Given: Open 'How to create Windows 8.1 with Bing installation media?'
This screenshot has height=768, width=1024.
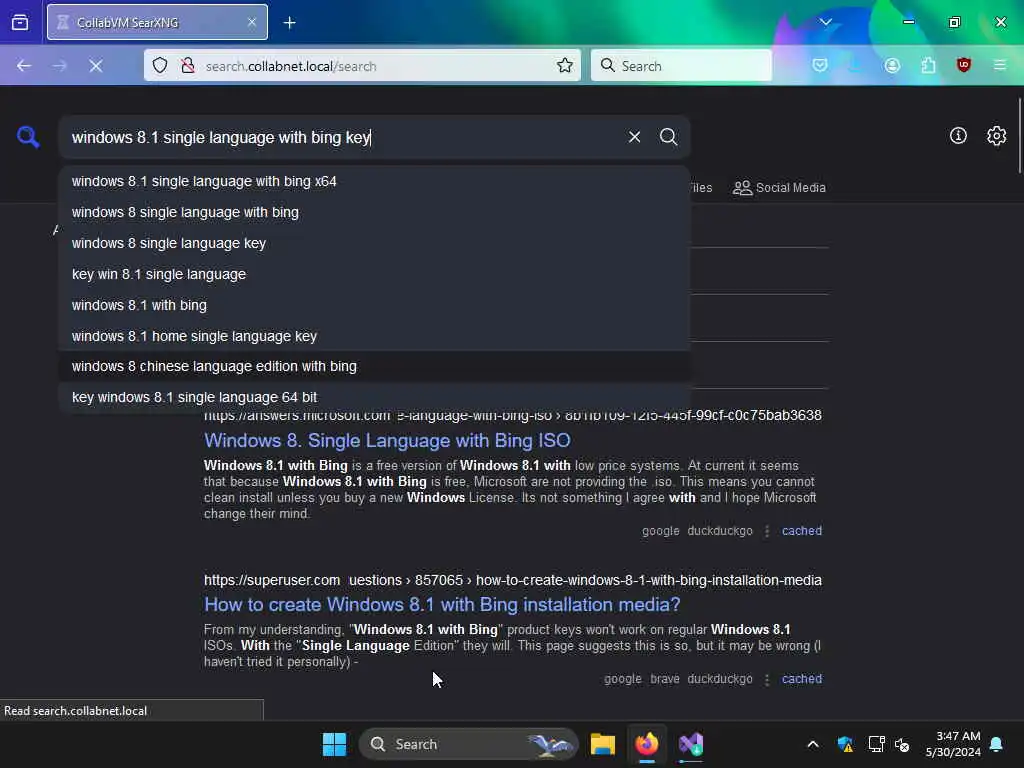Looking at the screenshot, I should tap(442, 604).
